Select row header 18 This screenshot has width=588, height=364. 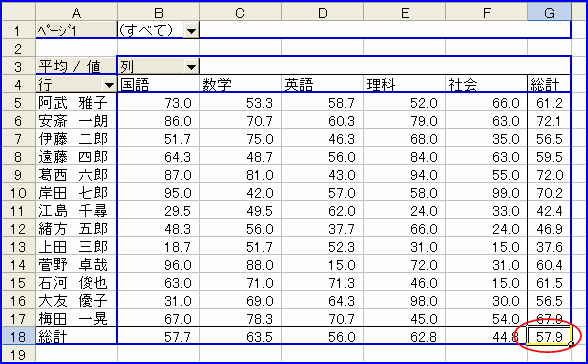point(19,337)
